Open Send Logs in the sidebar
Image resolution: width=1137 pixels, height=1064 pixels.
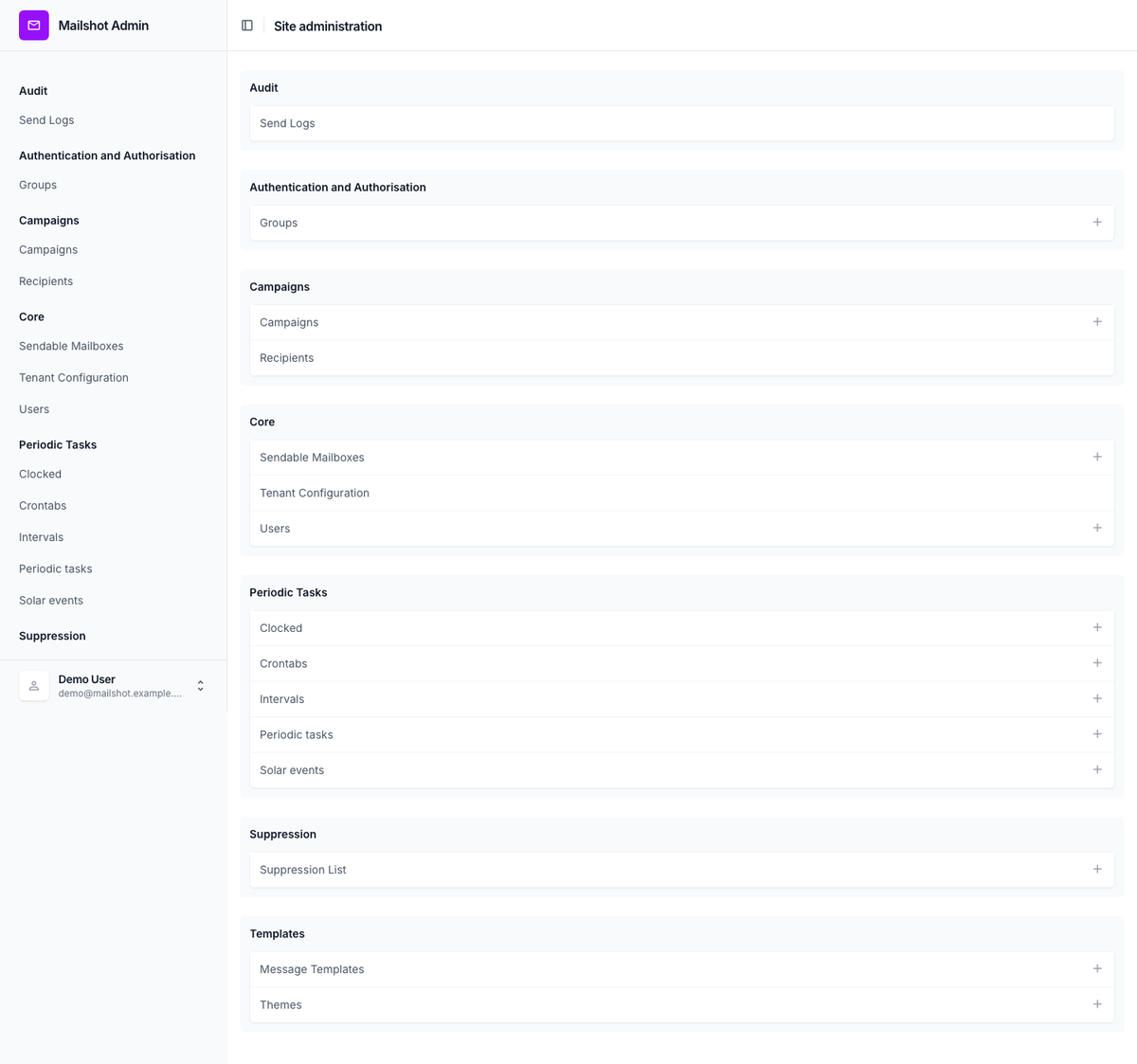(x=46, y=120)
